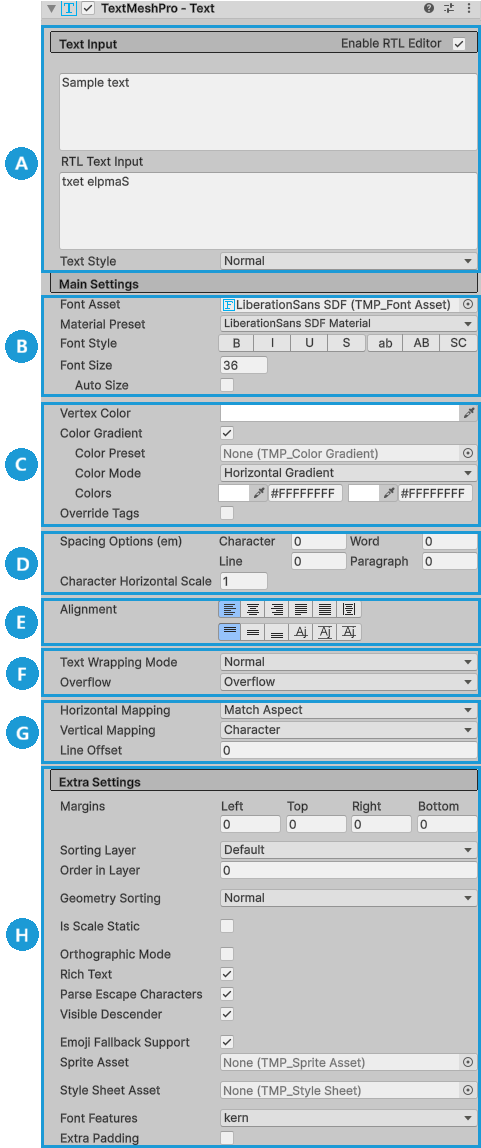This screenshot has width=481, height=1148.
Task: Open the component help reference icon
Action: click(x=429, y=8)
